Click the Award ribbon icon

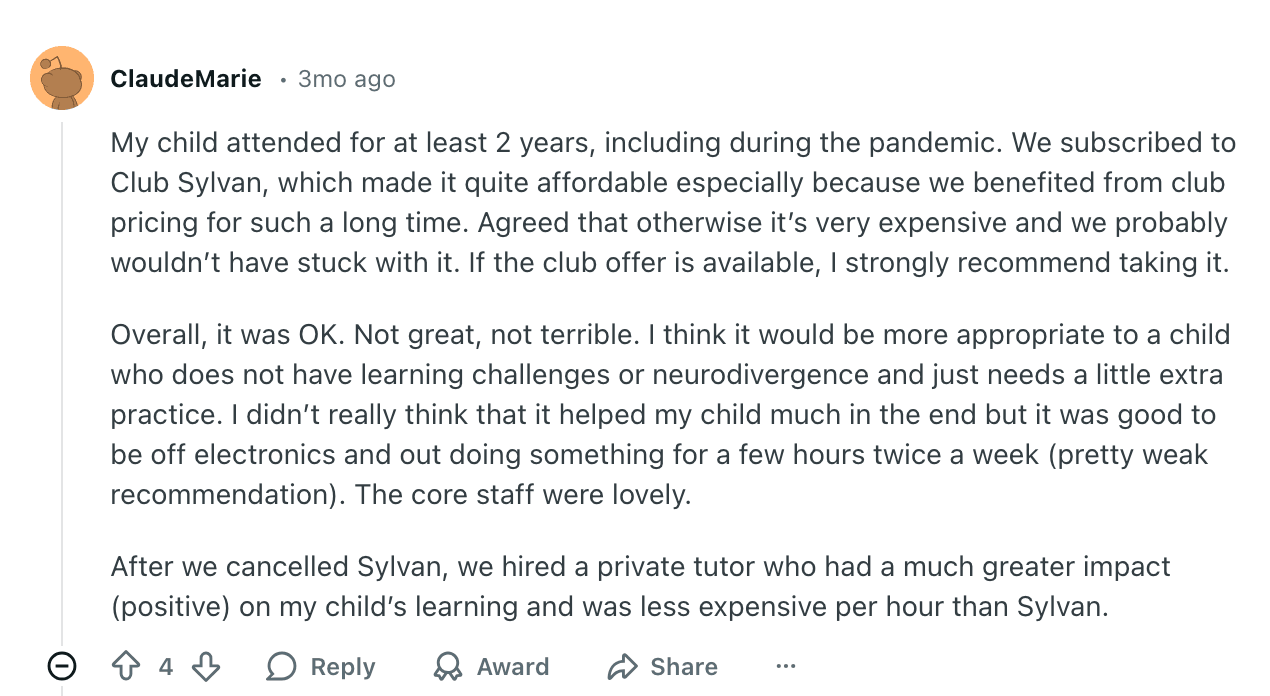pyautogui.click(x=448, y=666)
